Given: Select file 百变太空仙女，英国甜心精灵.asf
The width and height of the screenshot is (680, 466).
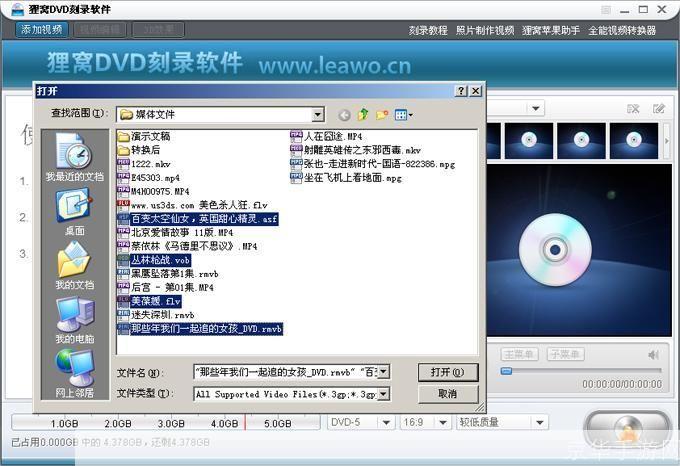Looking at the screenshot, I should click(x=198, y=219).
